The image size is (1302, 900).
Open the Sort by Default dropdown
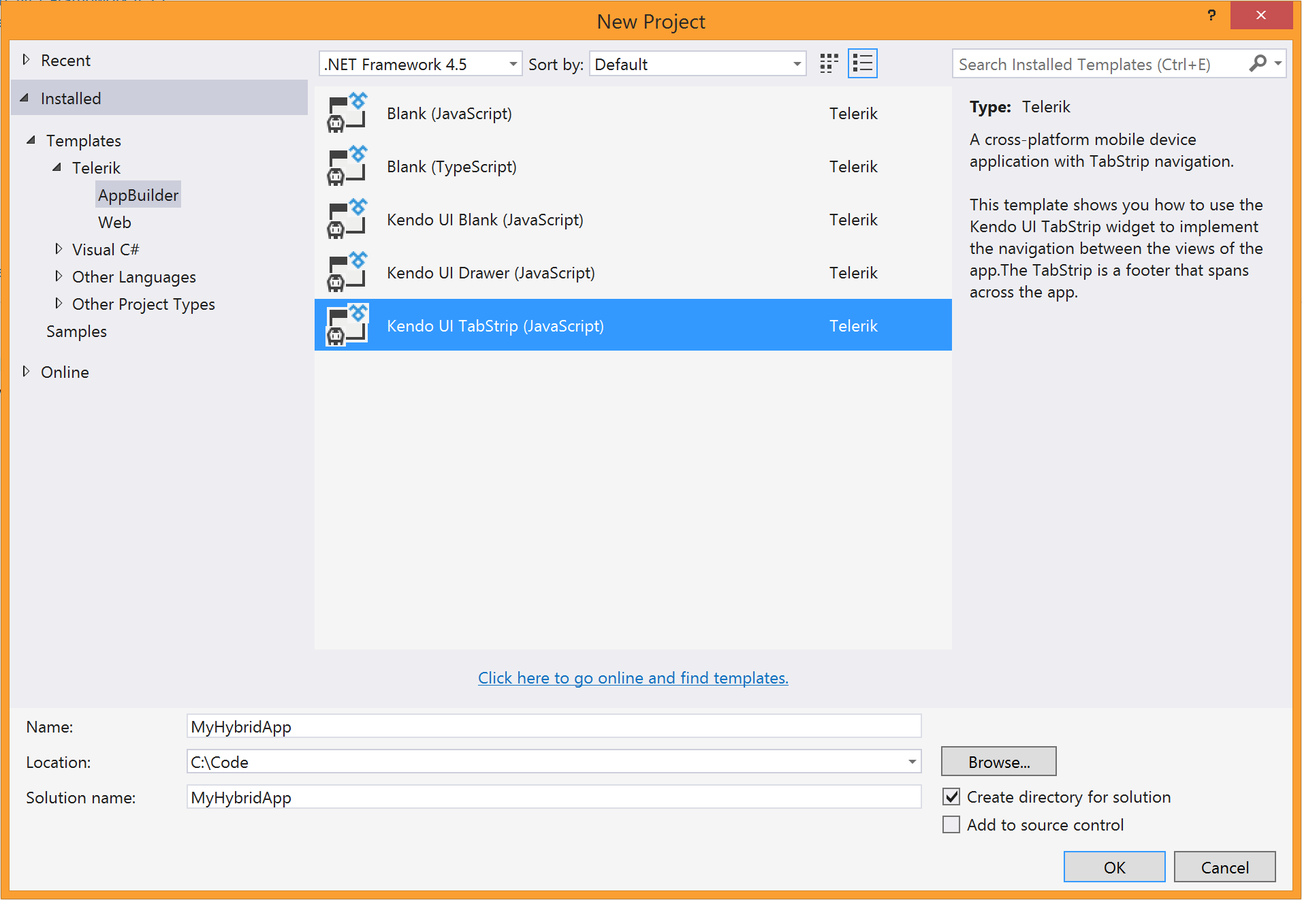pos(697,64)
